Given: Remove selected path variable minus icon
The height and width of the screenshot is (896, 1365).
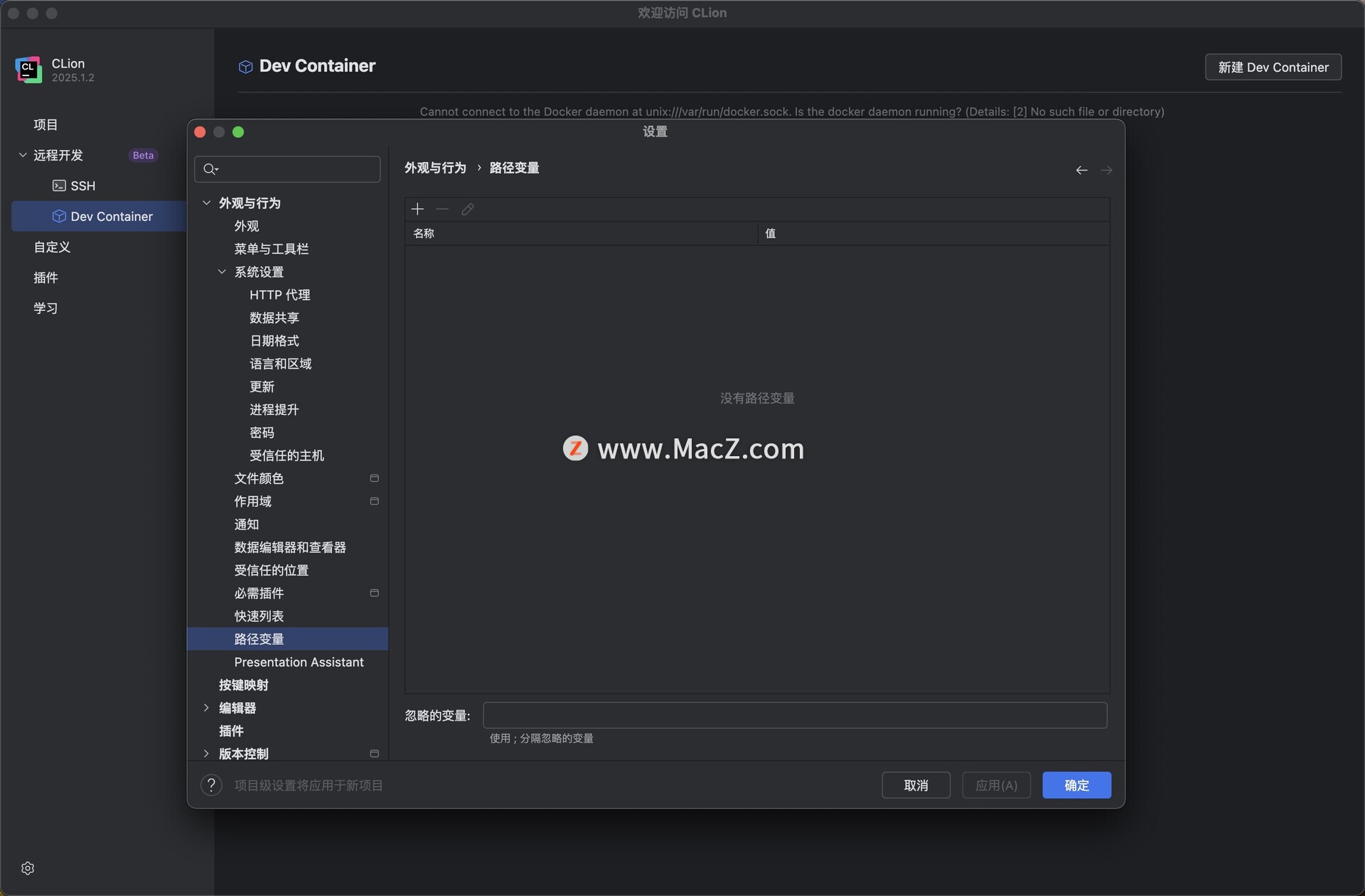Looking at the screenshot, I should point(442,209).
